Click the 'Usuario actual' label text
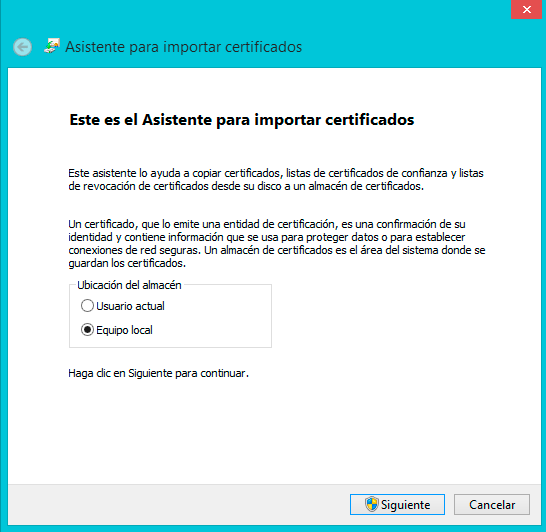 pyautogui.click(x=130, y=306)
